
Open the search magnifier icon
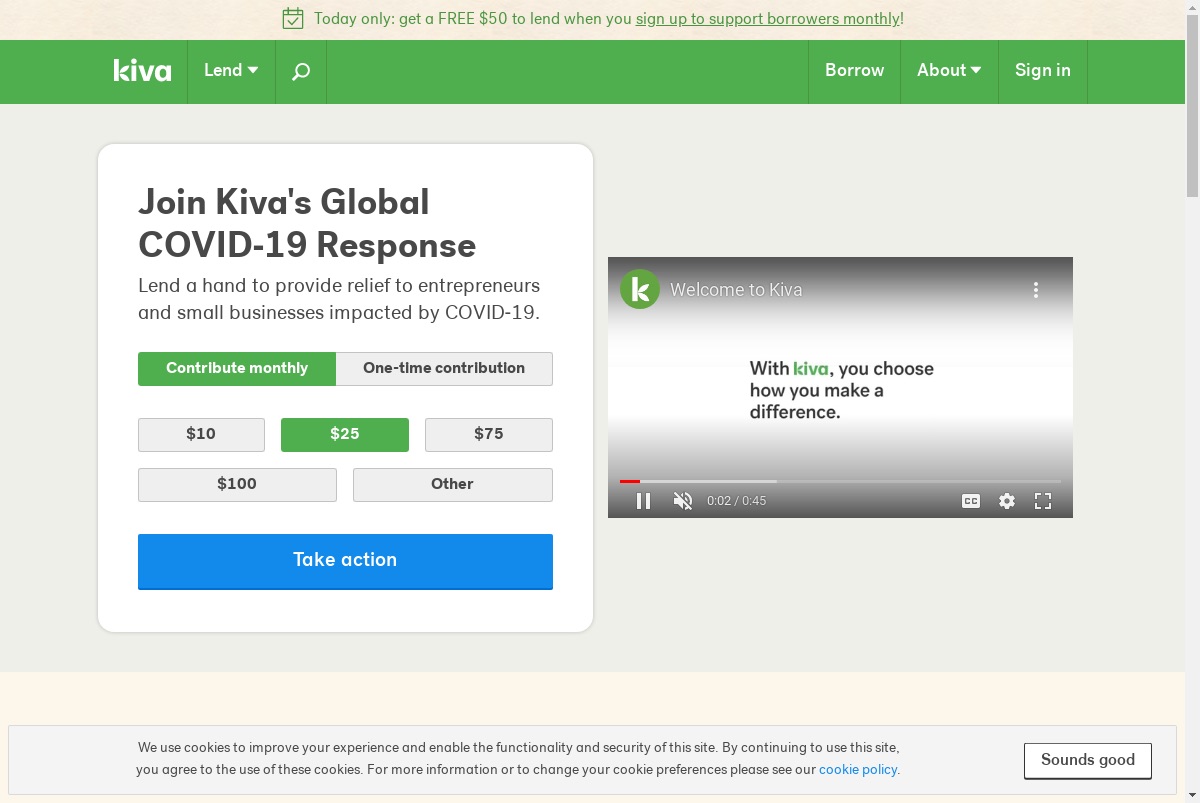tap(301, 71)
